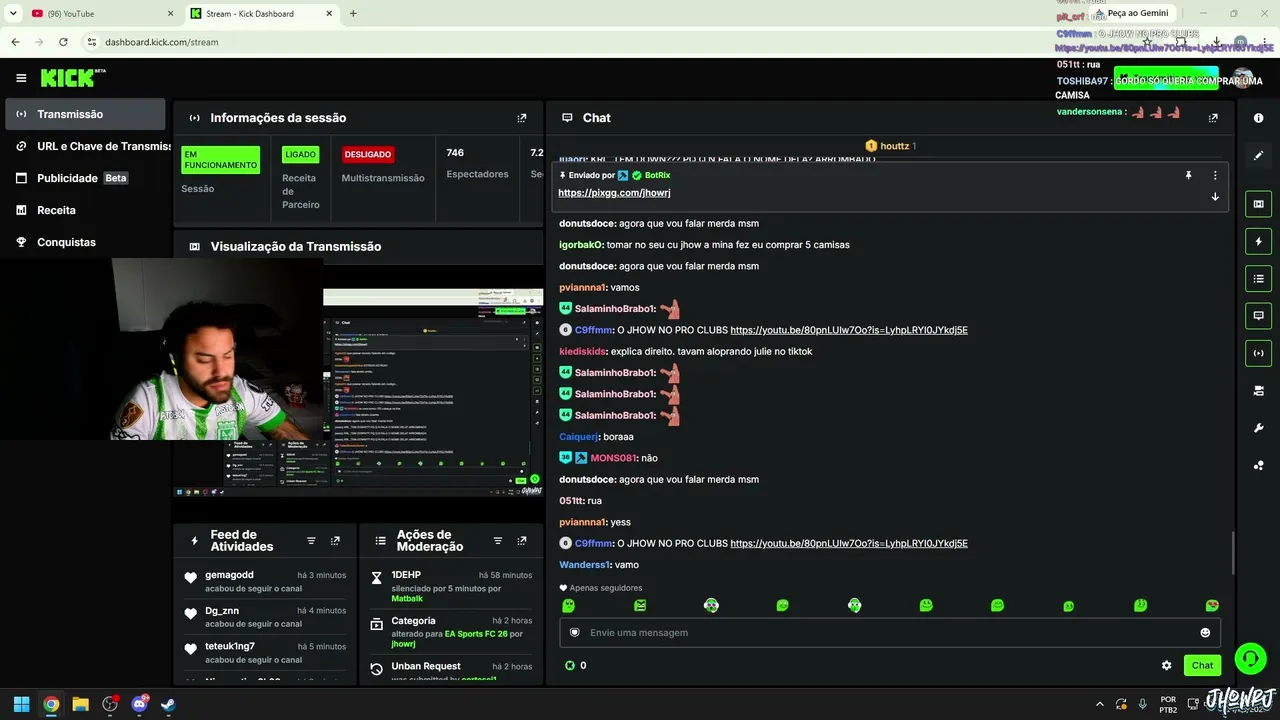Click the three-dots cluster icon in right sidebar
Viewport: 1280px width, 720px height.
click(1258, 465)
